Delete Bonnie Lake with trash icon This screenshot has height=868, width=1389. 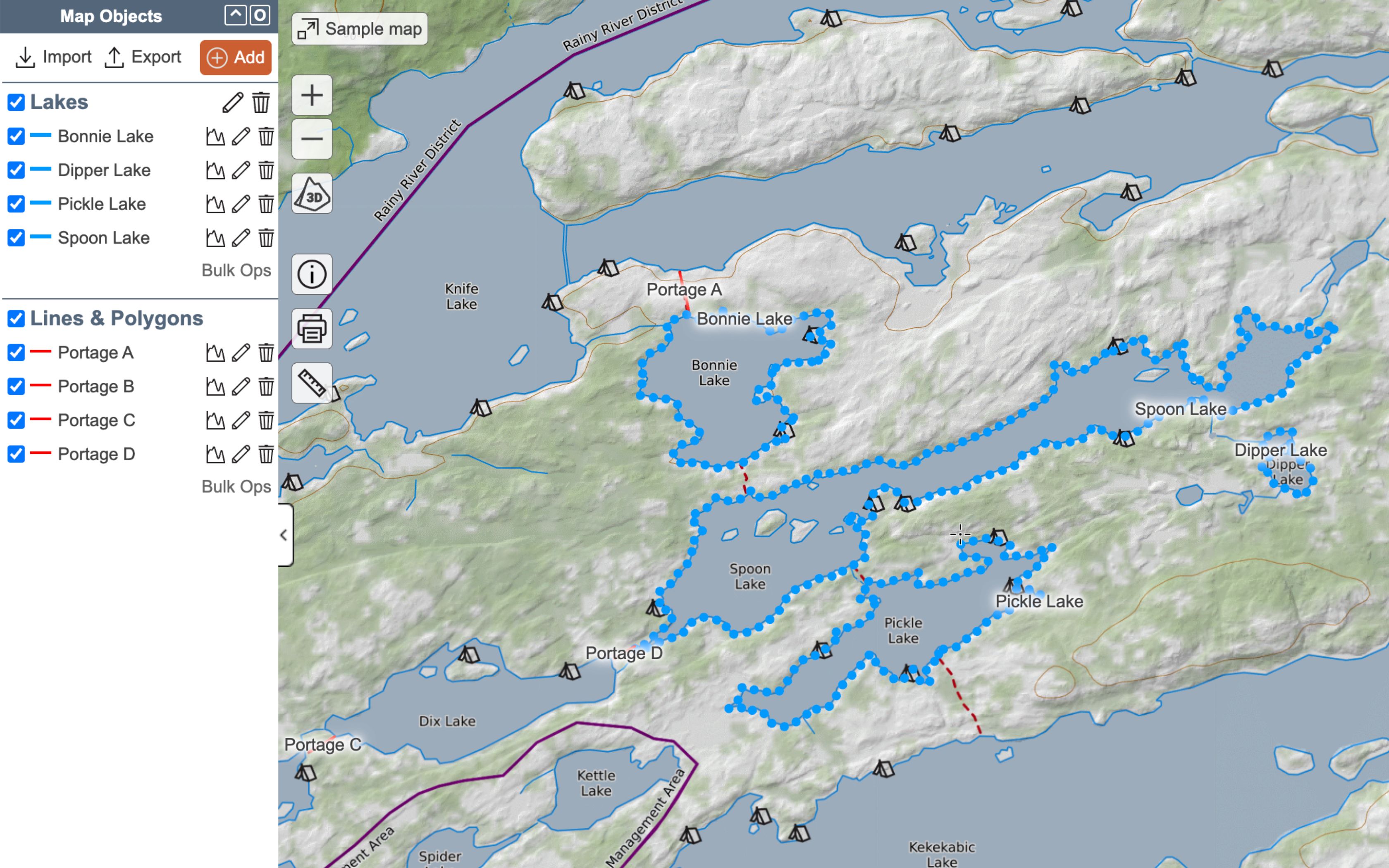click(x=266, y=137)
